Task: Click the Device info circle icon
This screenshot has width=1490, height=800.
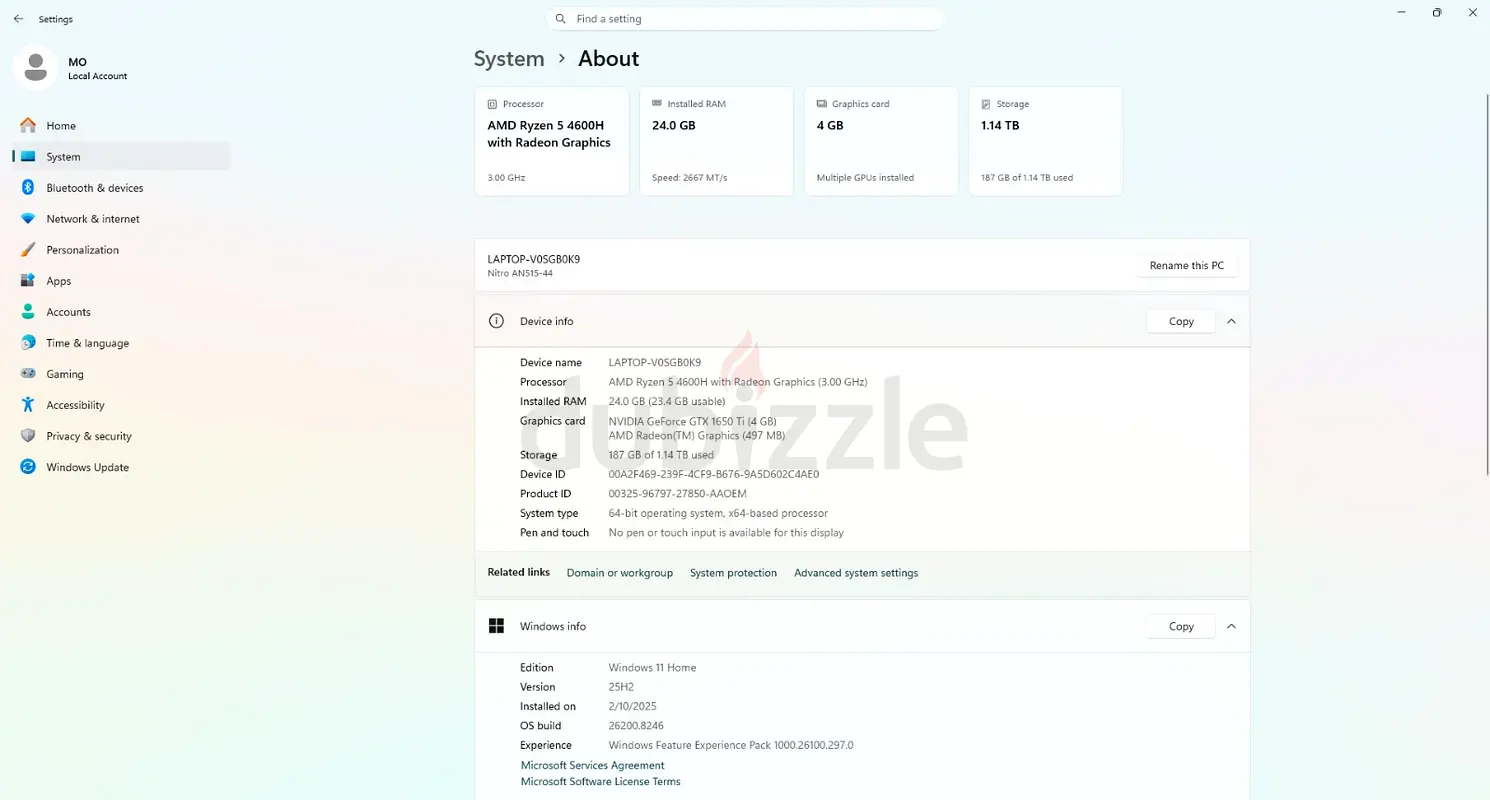Action: pyautogui.click(x=496, y=321)
